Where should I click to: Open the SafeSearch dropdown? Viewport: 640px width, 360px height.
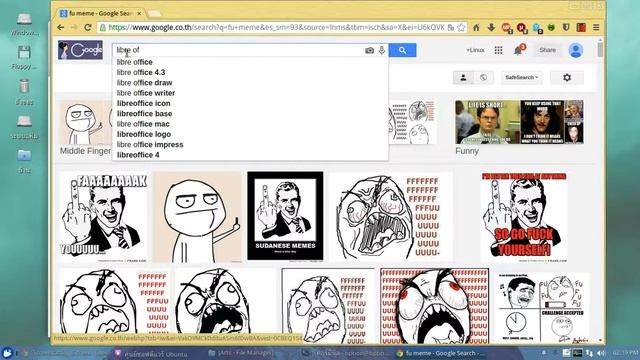tap(522, 78)
